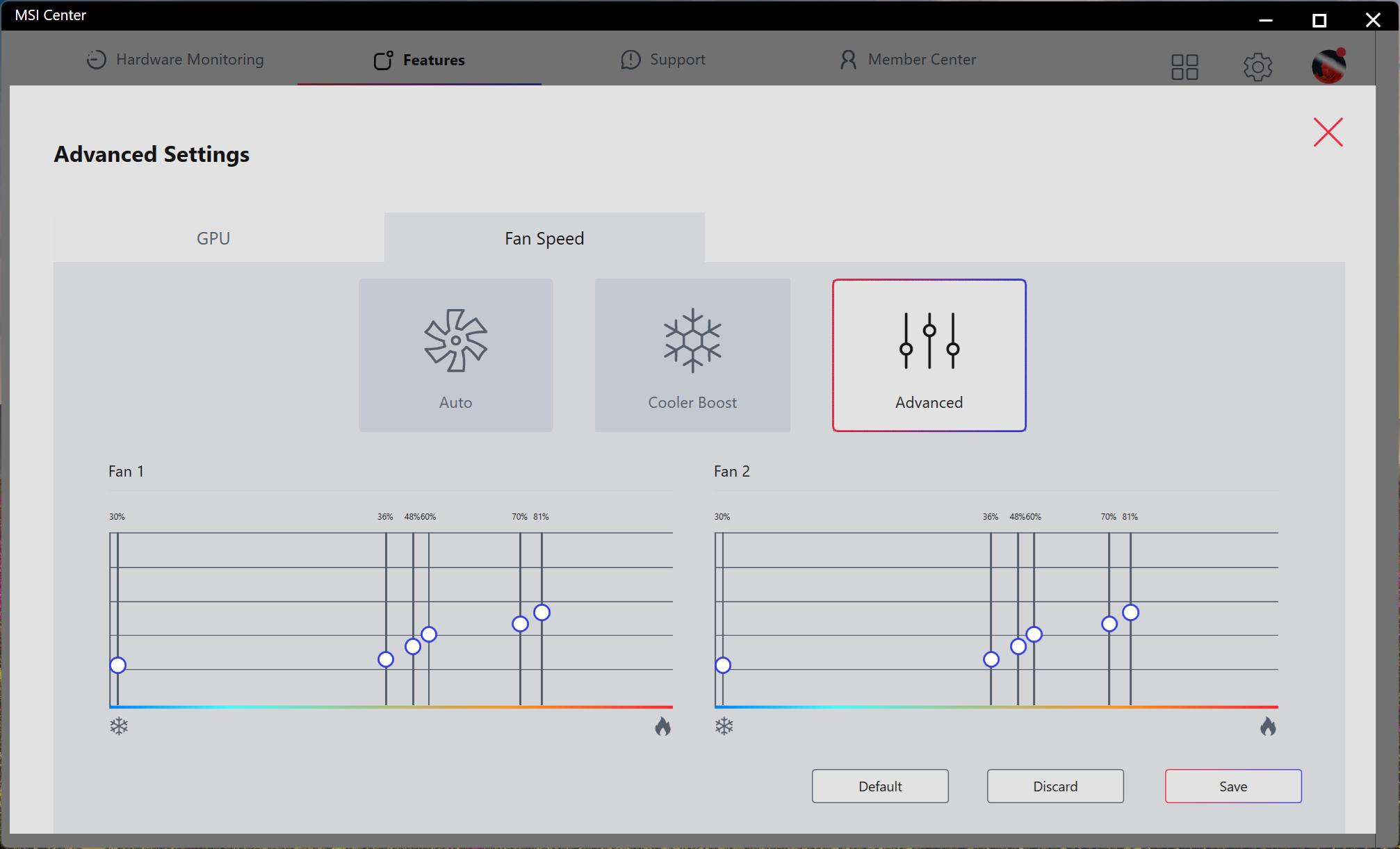The image size is (1400, 849).
Task: Click the Fan 1 snowflake cold icon
Action: click(x=119, y=727)
